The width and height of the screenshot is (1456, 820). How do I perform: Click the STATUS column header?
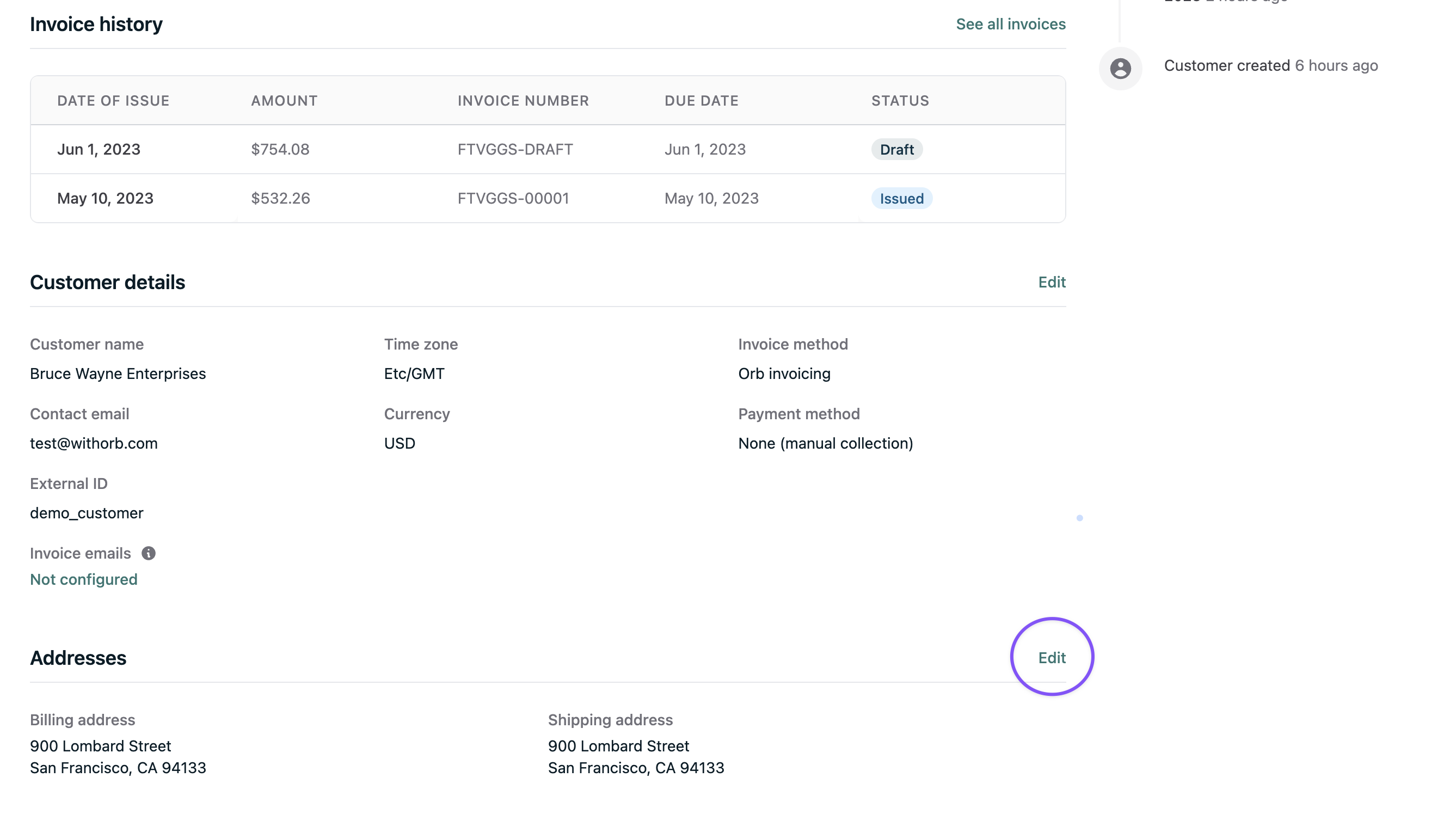[x=900, y=101]
